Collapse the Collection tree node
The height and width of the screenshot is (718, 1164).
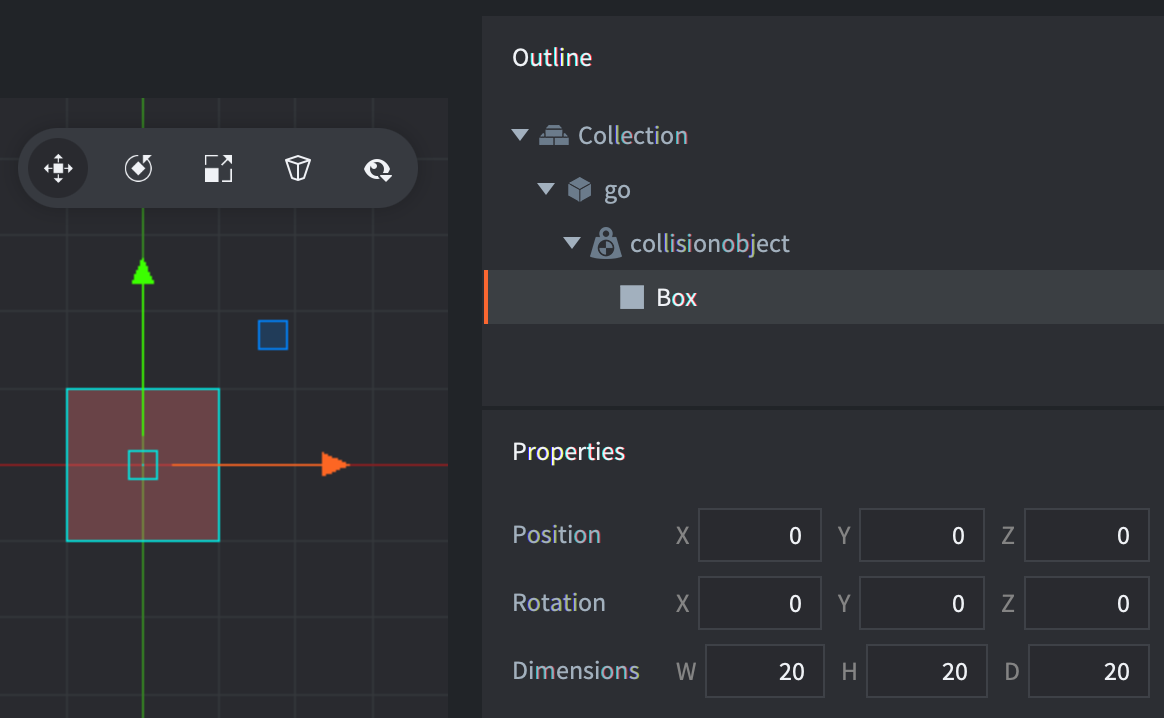tap(519, 135)
